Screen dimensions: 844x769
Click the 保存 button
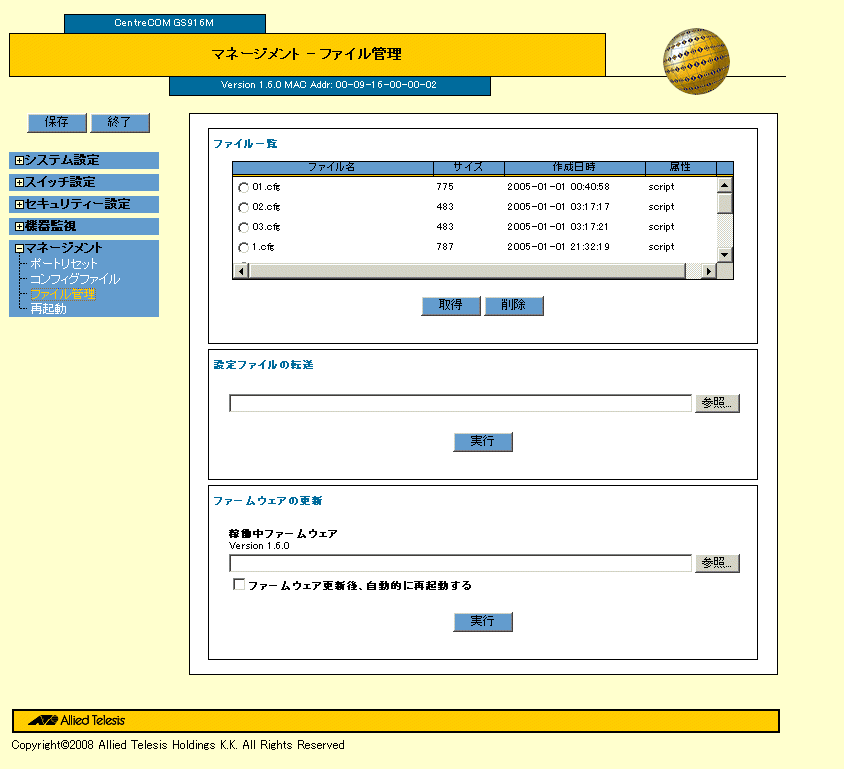[x=57, y=122]
